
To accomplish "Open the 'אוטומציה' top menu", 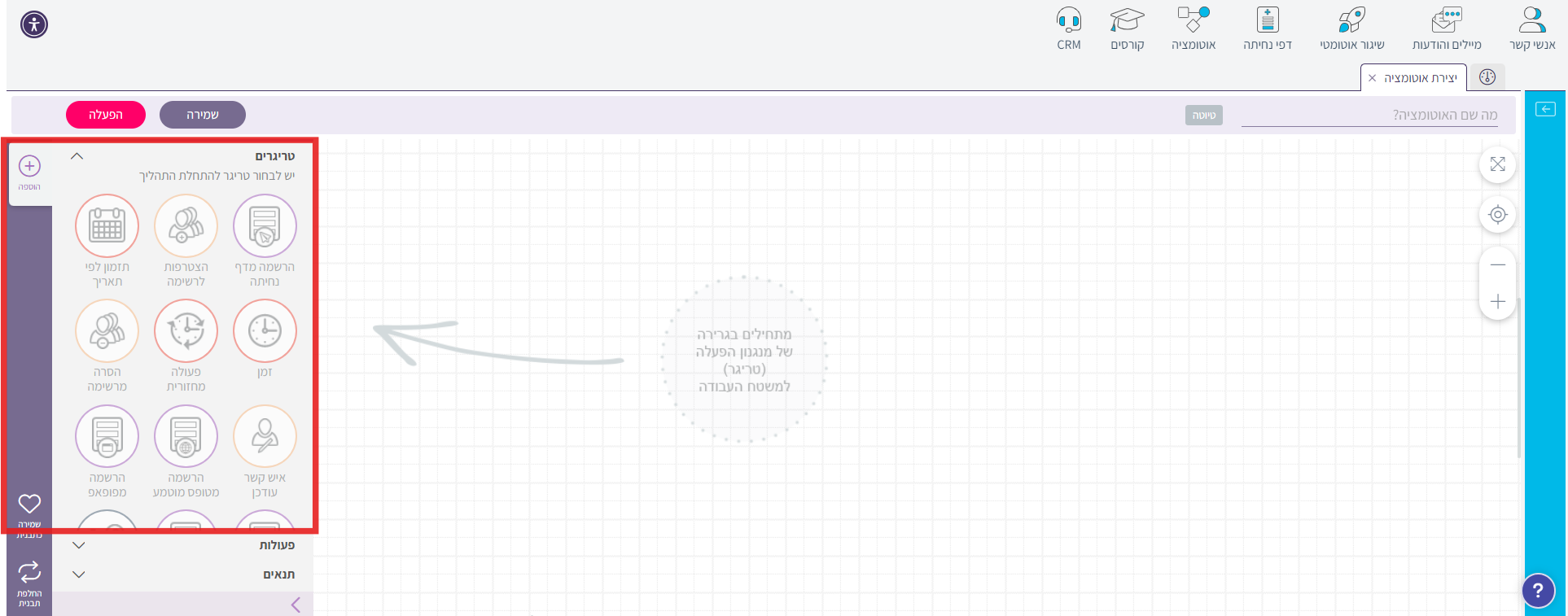I will [1193, 28].
